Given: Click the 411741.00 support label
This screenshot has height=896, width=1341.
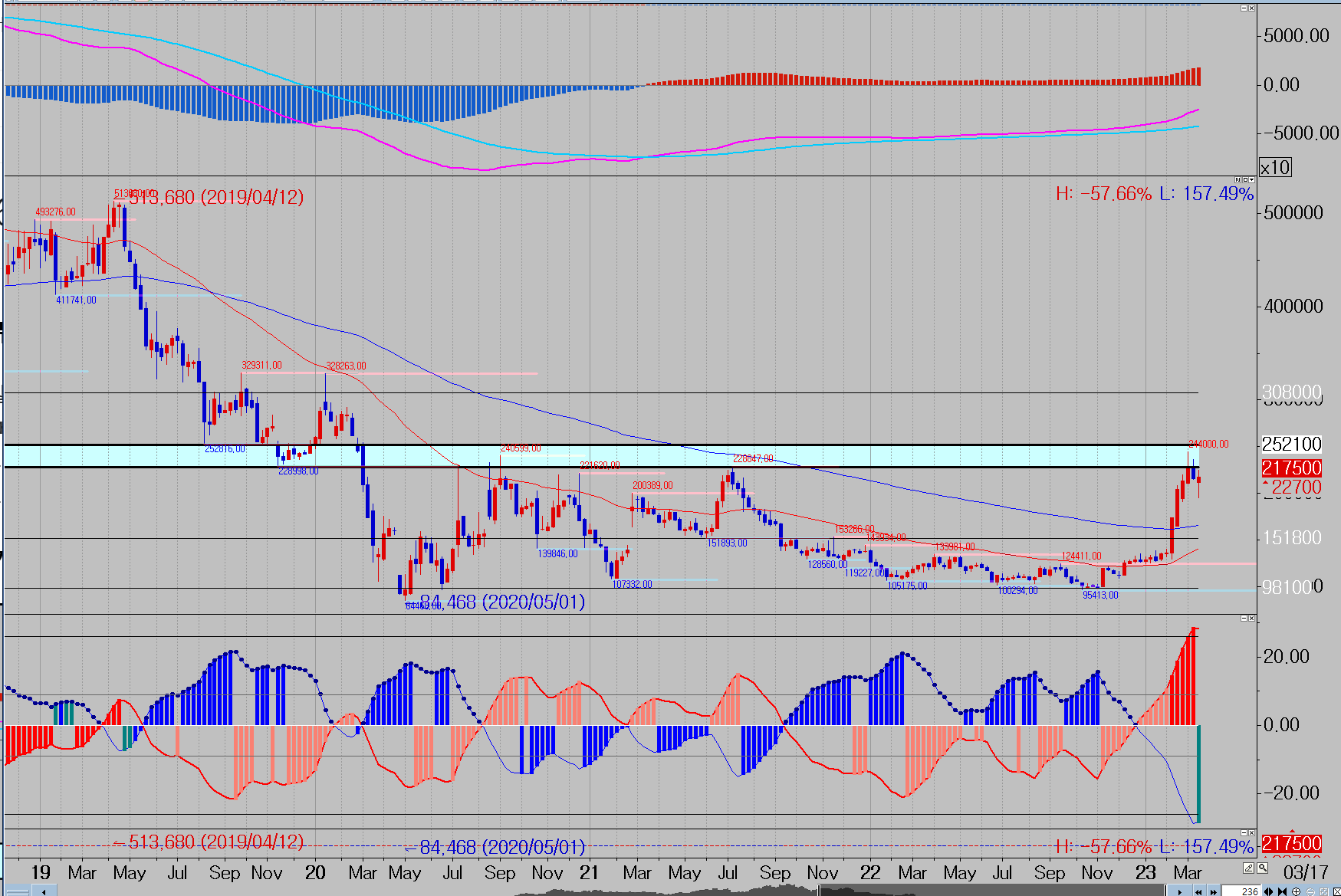Looking at the screenshot, I should (76, 300).
